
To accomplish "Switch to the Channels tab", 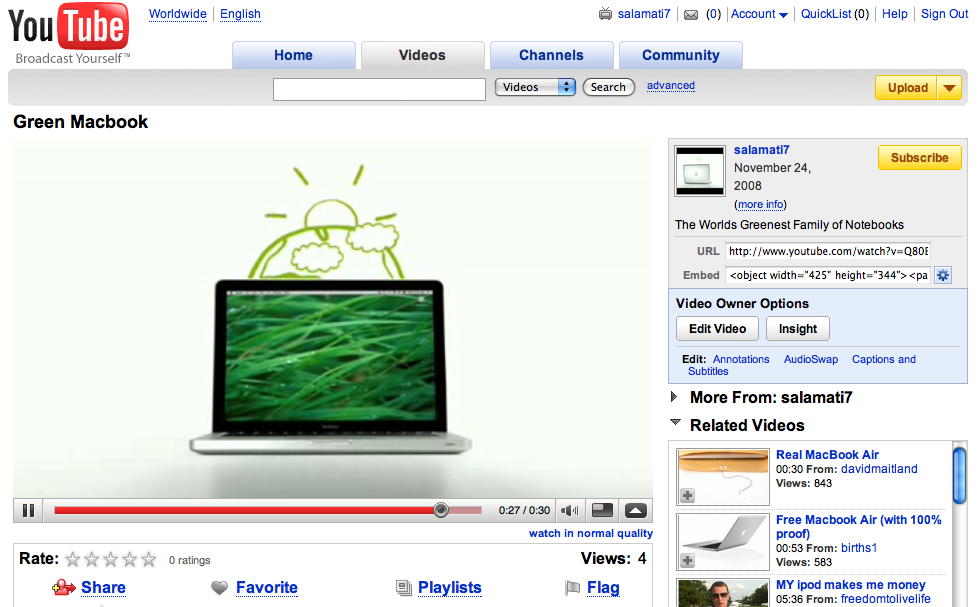I will (x=551, y=55).
